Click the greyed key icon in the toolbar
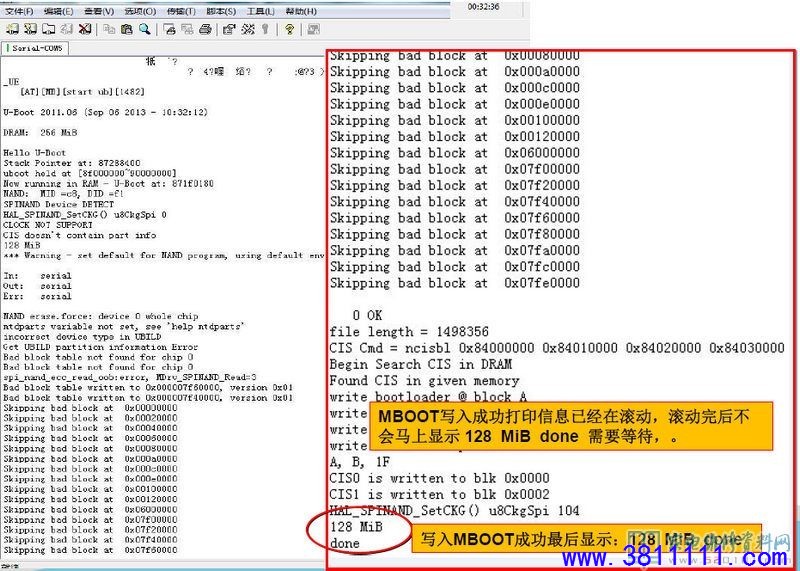The height and width of the screenshot is (571, 800). click(x=265, y=29)
